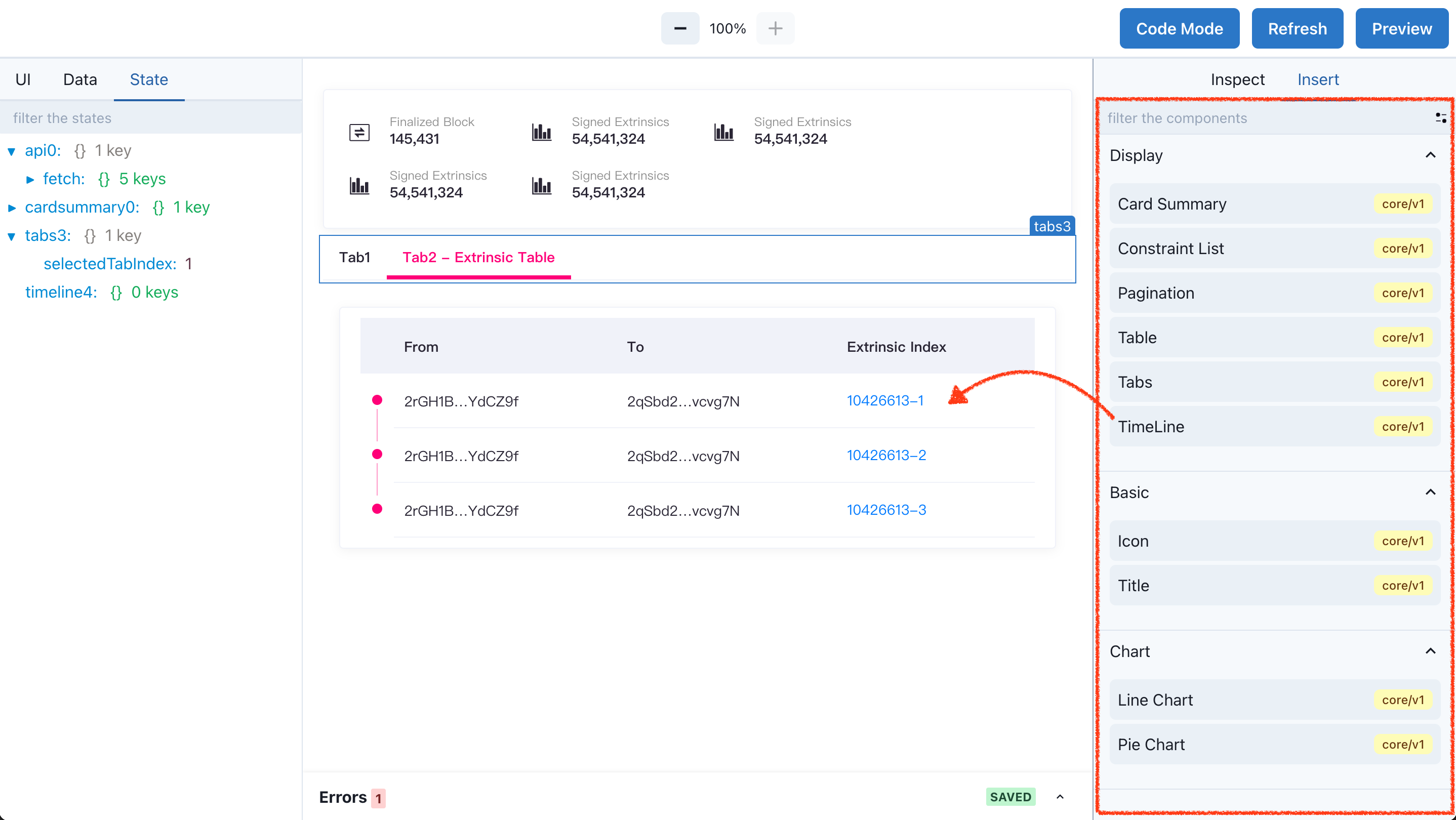Select the timeline4 state entry
The image size is (1456, 820).
[61, 292]
